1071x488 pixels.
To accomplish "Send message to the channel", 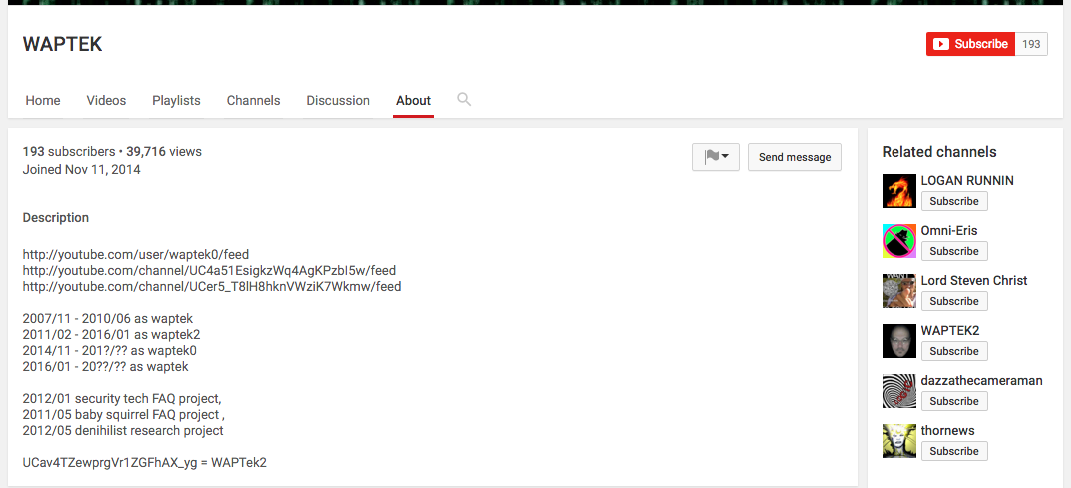I will [x=795, y=157].
